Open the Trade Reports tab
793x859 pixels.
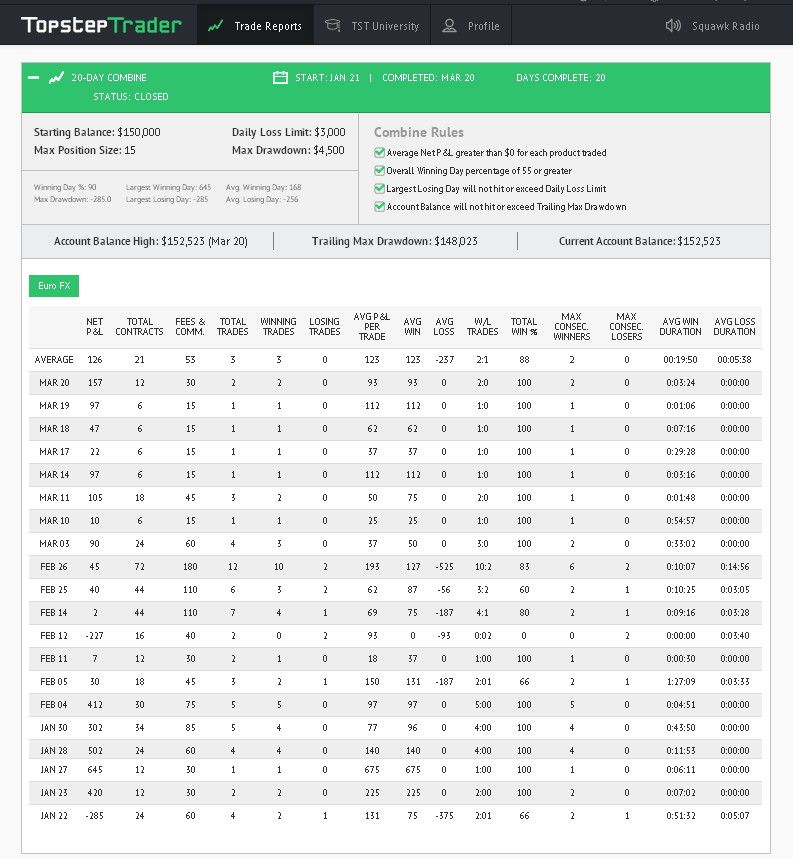click(256, 25)
